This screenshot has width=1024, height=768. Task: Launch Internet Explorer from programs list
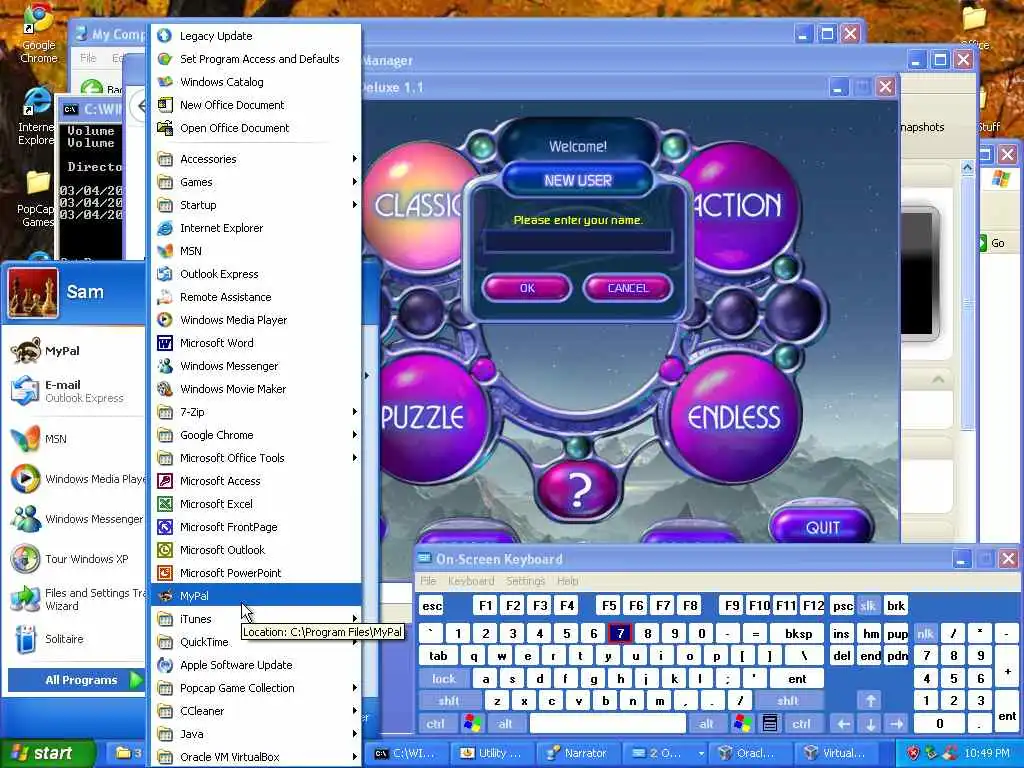256,228
